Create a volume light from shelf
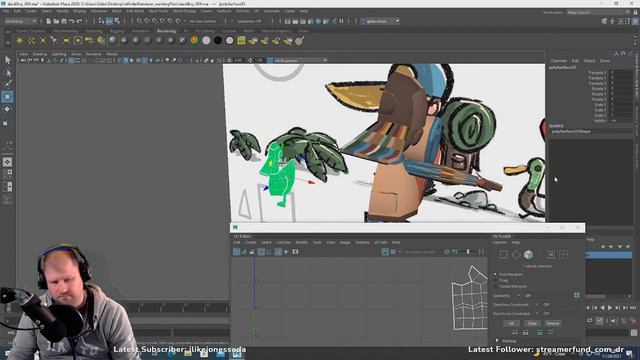 (78, 40)
